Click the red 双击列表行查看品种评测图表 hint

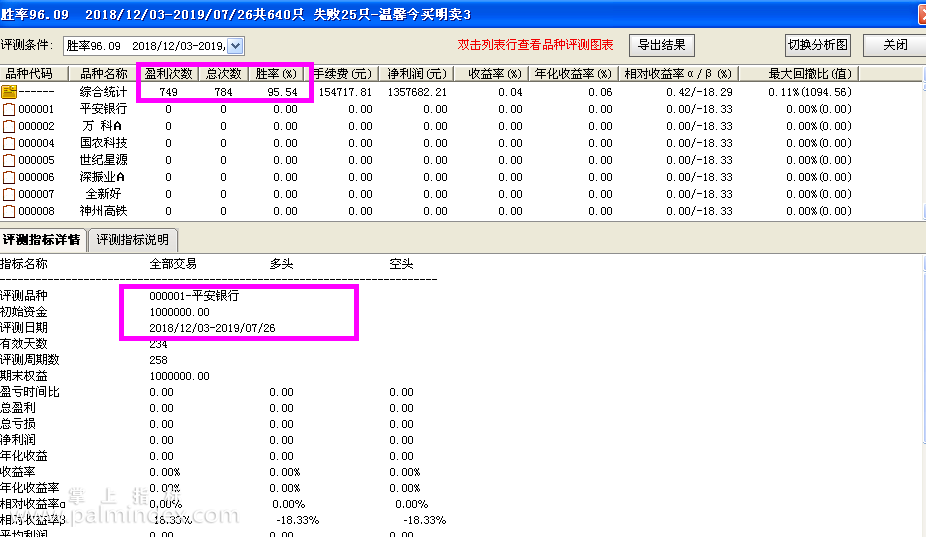(x=535, y=45)
